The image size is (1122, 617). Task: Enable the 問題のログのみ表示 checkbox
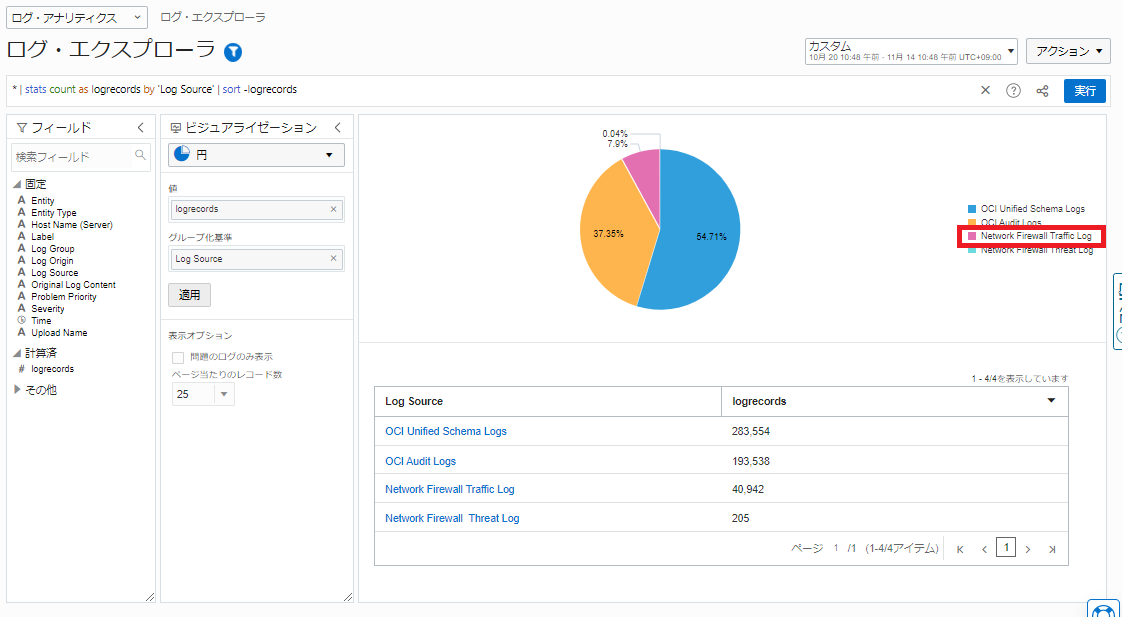pyautogui.click(x=178, y=357)
